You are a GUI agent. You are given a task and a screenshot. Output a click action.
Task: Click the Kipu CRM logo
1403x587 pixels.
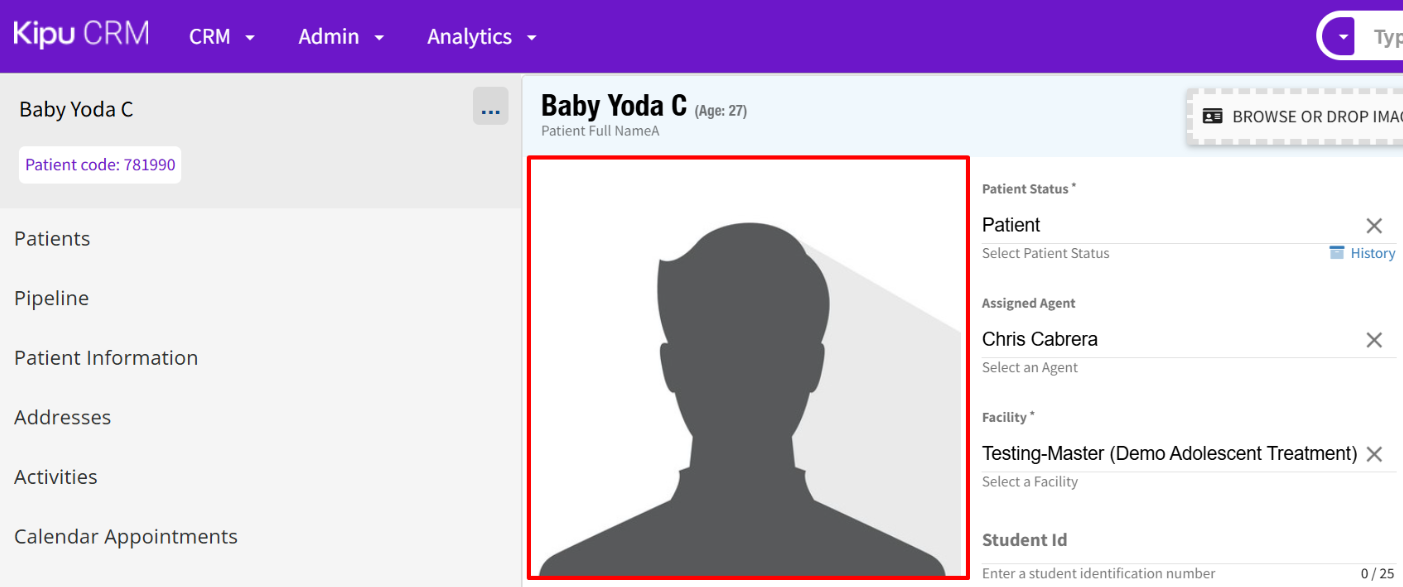(81, 35)
